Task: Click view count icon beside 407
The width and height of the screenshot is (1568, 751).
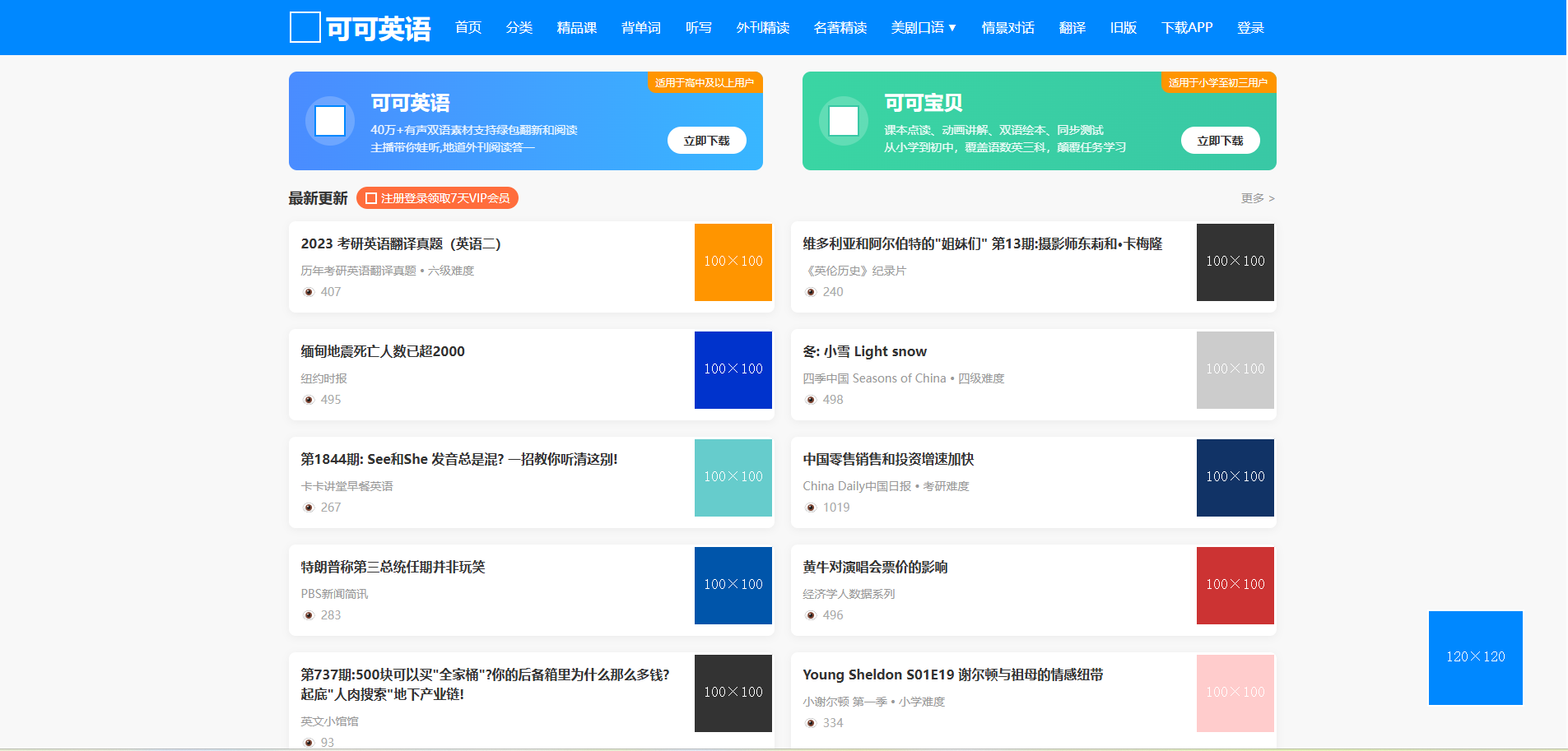Action: coord(309,292)
